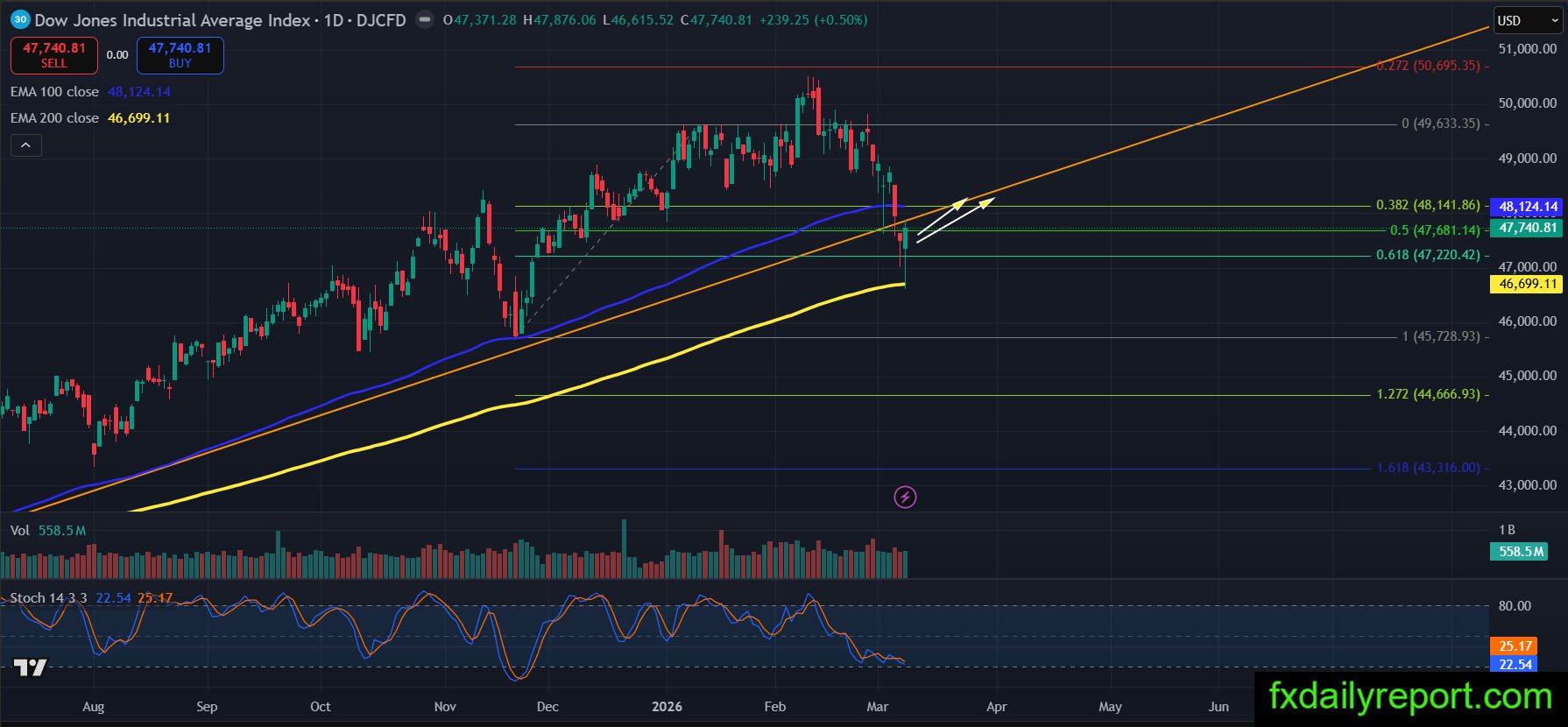Click the Stoch 14 3 3 indicator legend

(x=48, y=598)
